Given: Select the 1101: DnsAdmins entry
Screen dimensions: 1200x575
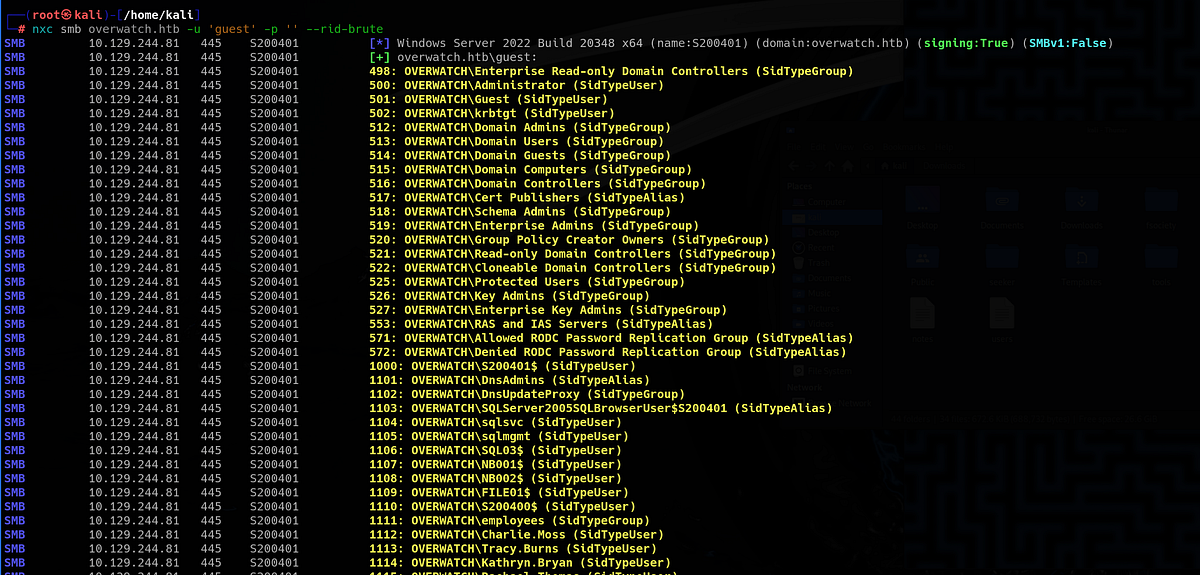Looking at the screenshot, I should pyautogui.click(x=509, y=380).
